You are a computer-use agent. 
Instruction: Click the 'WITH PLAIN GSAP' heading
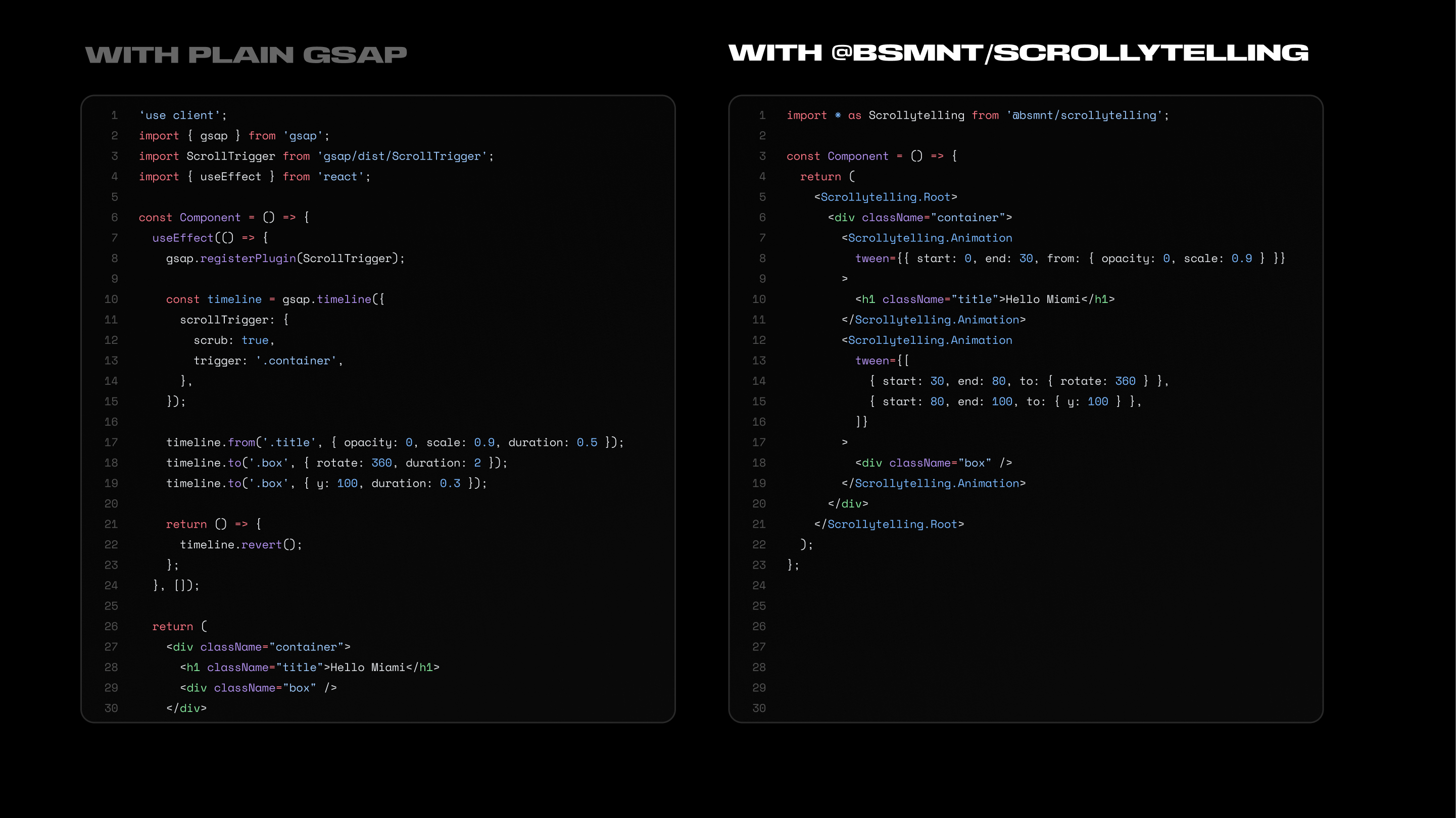click(246, 55)
